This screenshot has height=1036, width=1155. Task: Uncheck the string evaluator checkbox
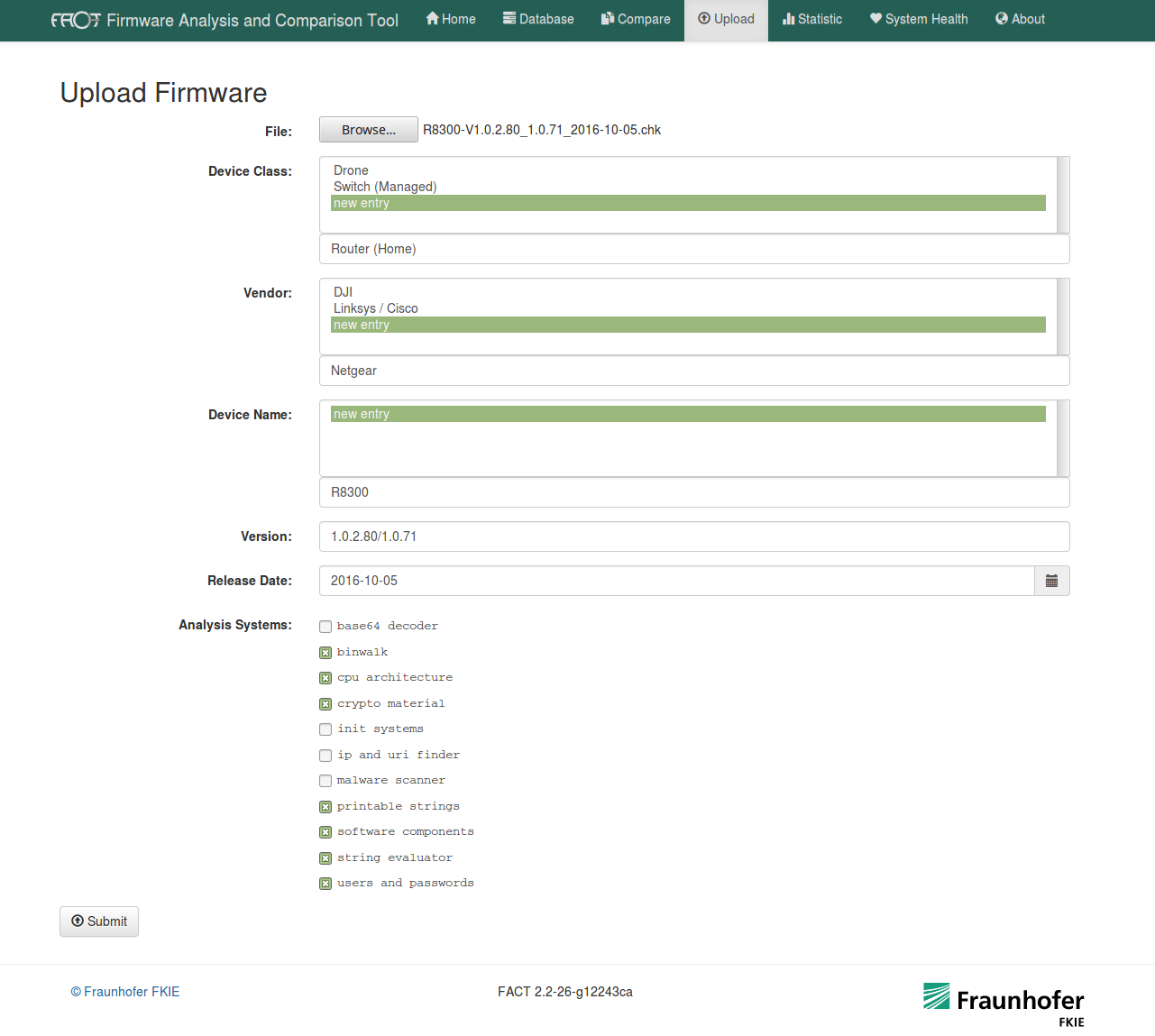click(x=325, y=858)
